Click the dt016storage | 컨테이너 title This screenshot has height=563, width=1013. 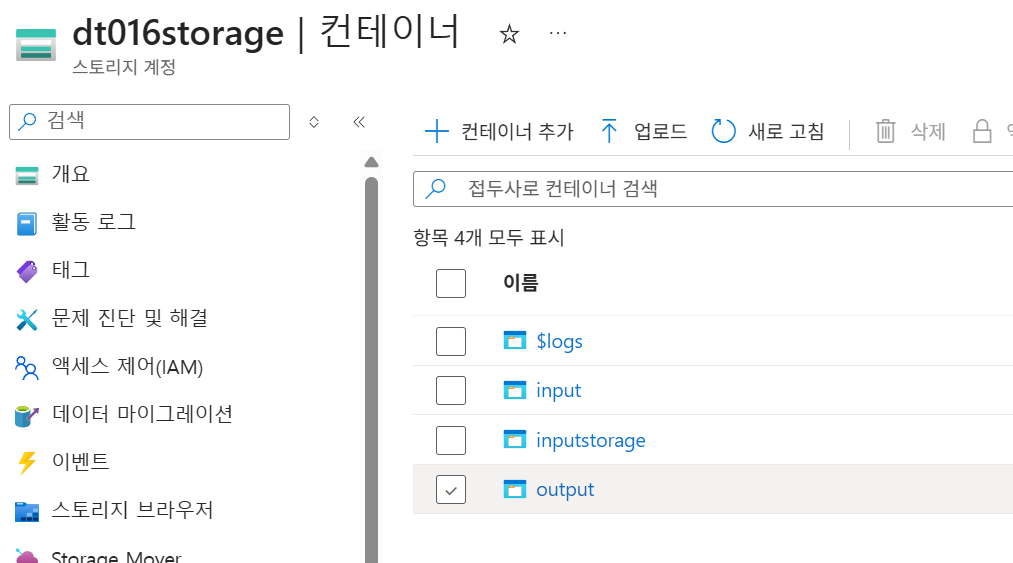pyautogui.click(x=266, y=32)
